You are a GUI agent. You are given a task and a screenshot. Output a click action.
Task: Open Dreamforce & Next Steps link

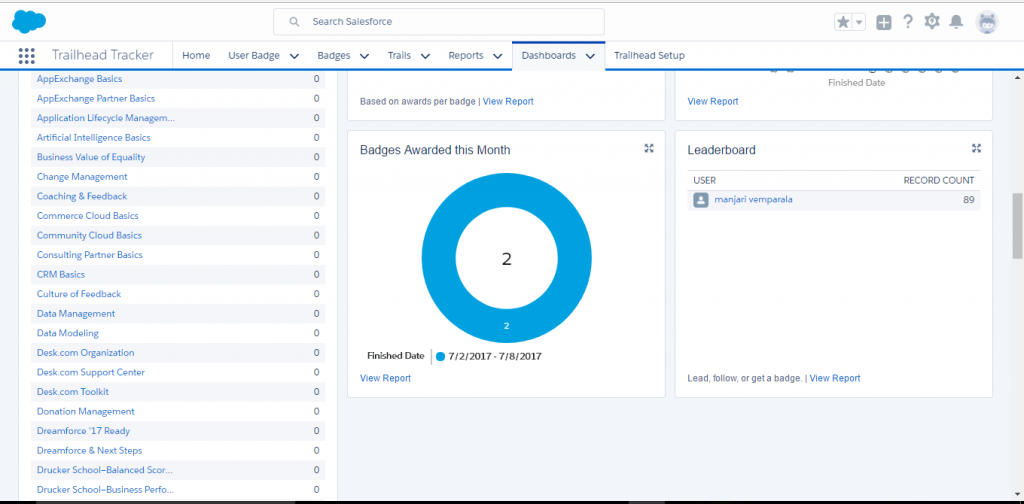click(x=89, y=451)
